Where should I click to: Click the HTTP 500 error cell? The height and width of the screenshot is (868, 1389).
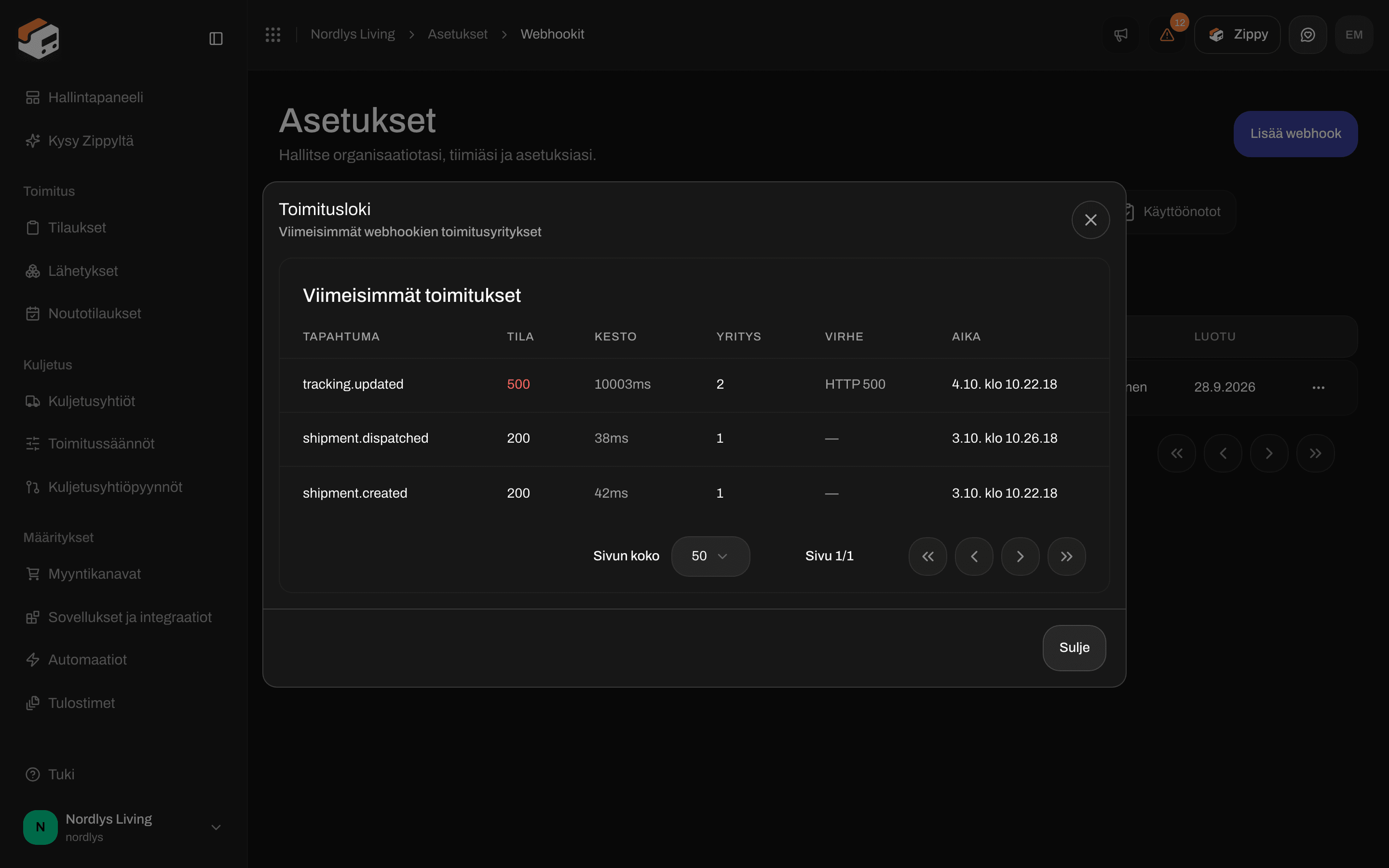click(855, 384)
